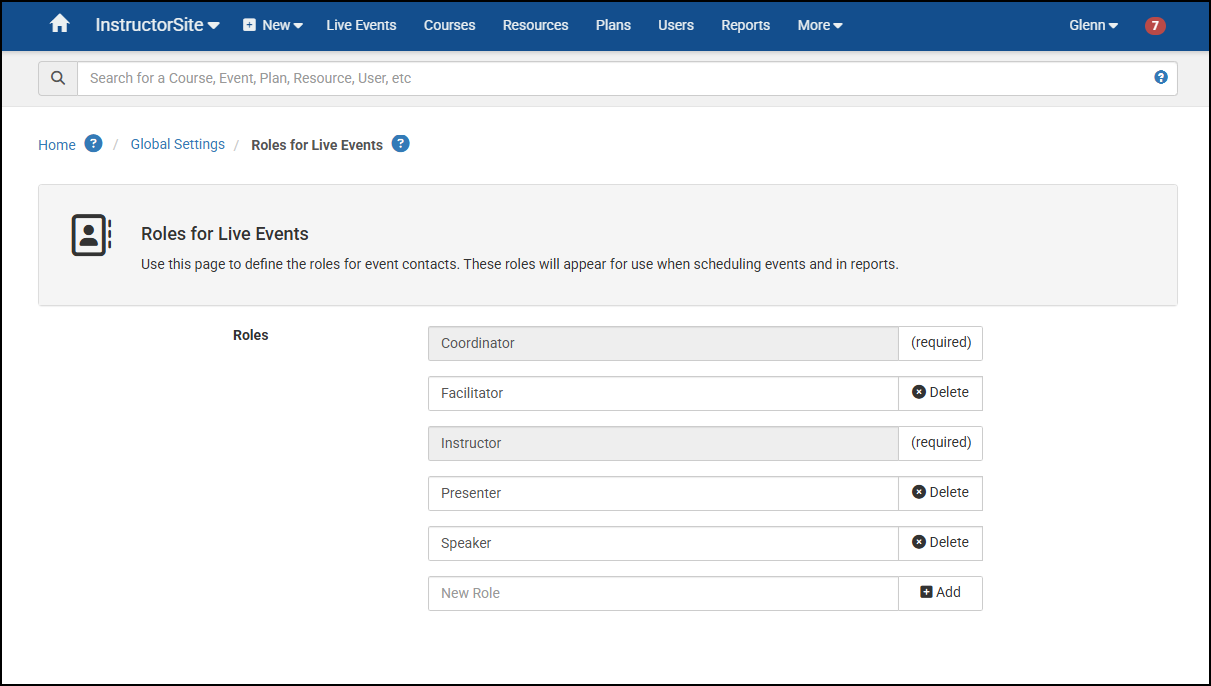
Task: Open Live Events in navigation bar
Action: click(x=361, y=25)
